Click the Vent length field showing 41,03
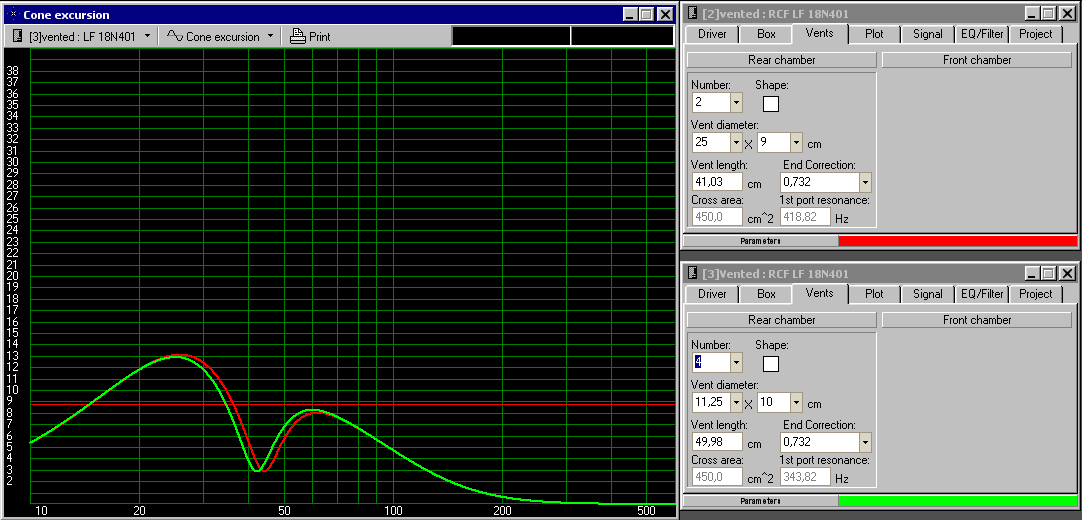The height and width of the screenshot is (520, 1082). coord(717,182)
